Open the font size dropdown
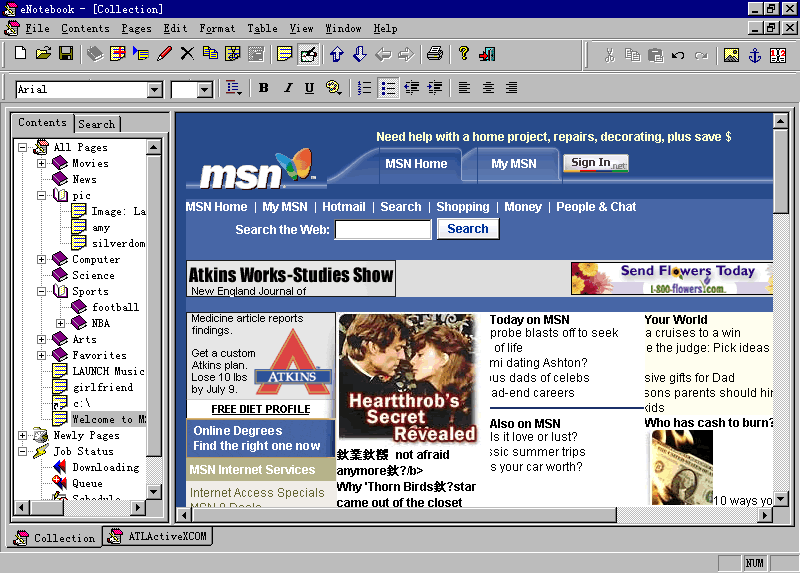Image resolution: width=800 pixels, height=573 pixels. (205, 90)
